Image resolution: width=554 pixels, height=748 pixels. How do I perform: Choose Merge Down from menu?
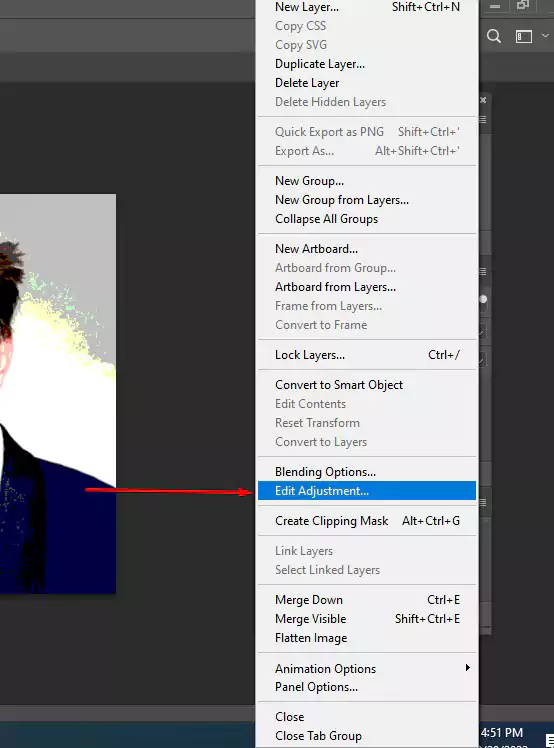(367, 600)
